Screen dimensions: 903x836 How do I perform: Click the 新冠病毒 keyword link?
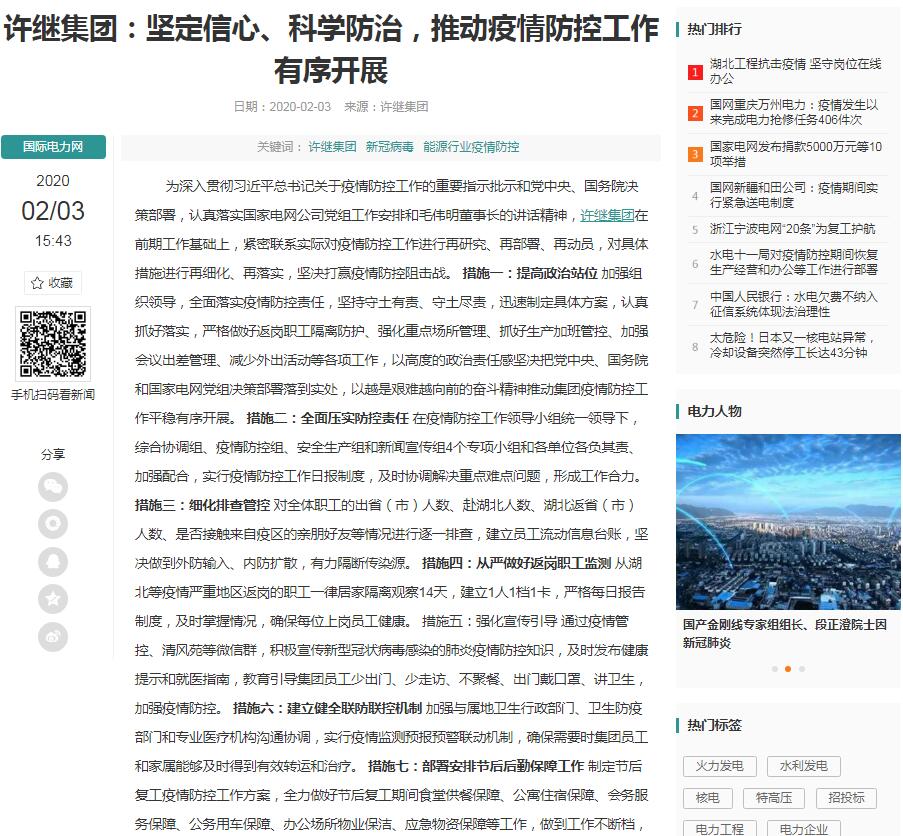[x=390, y=147]
